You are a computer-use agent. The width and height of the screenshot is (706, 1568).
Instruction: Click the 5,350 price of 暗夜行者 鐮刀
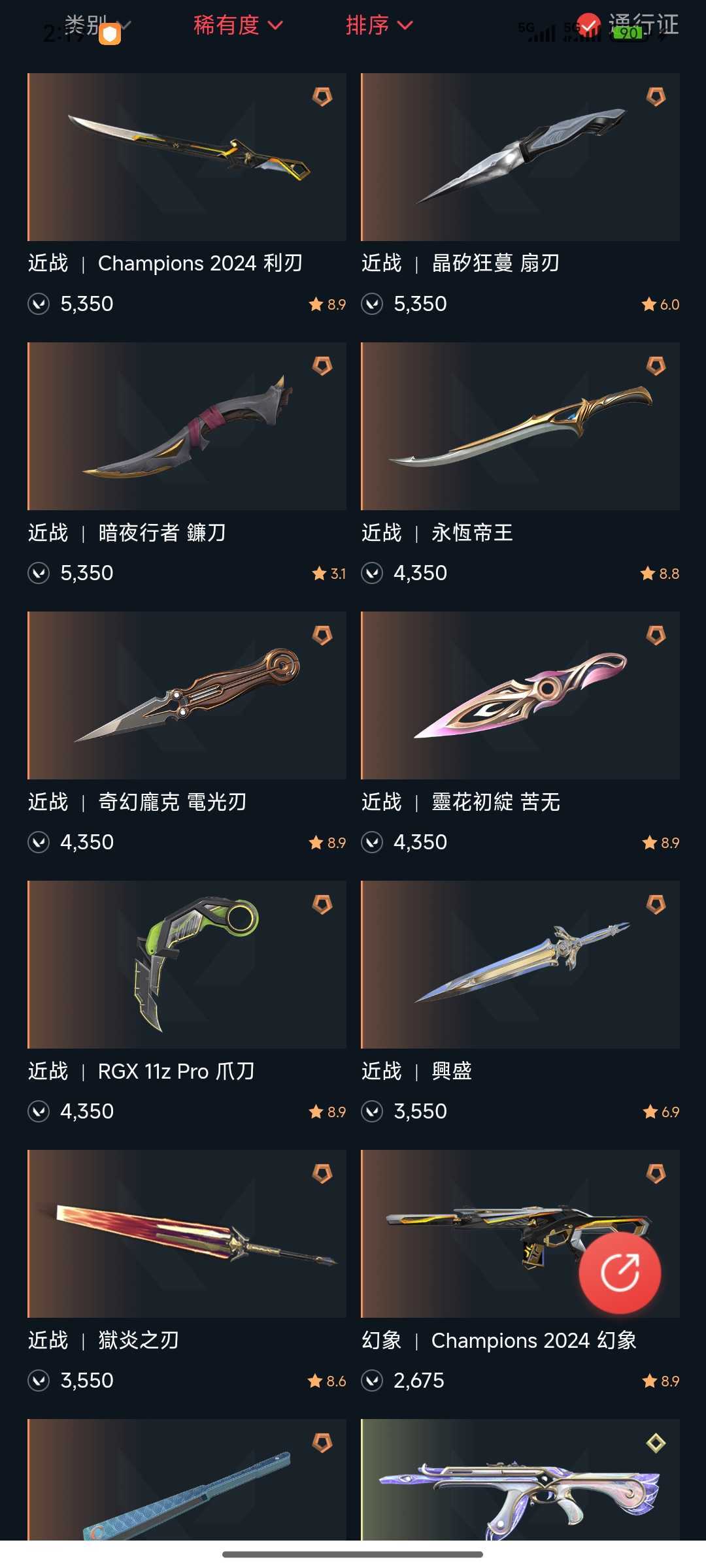87,573
